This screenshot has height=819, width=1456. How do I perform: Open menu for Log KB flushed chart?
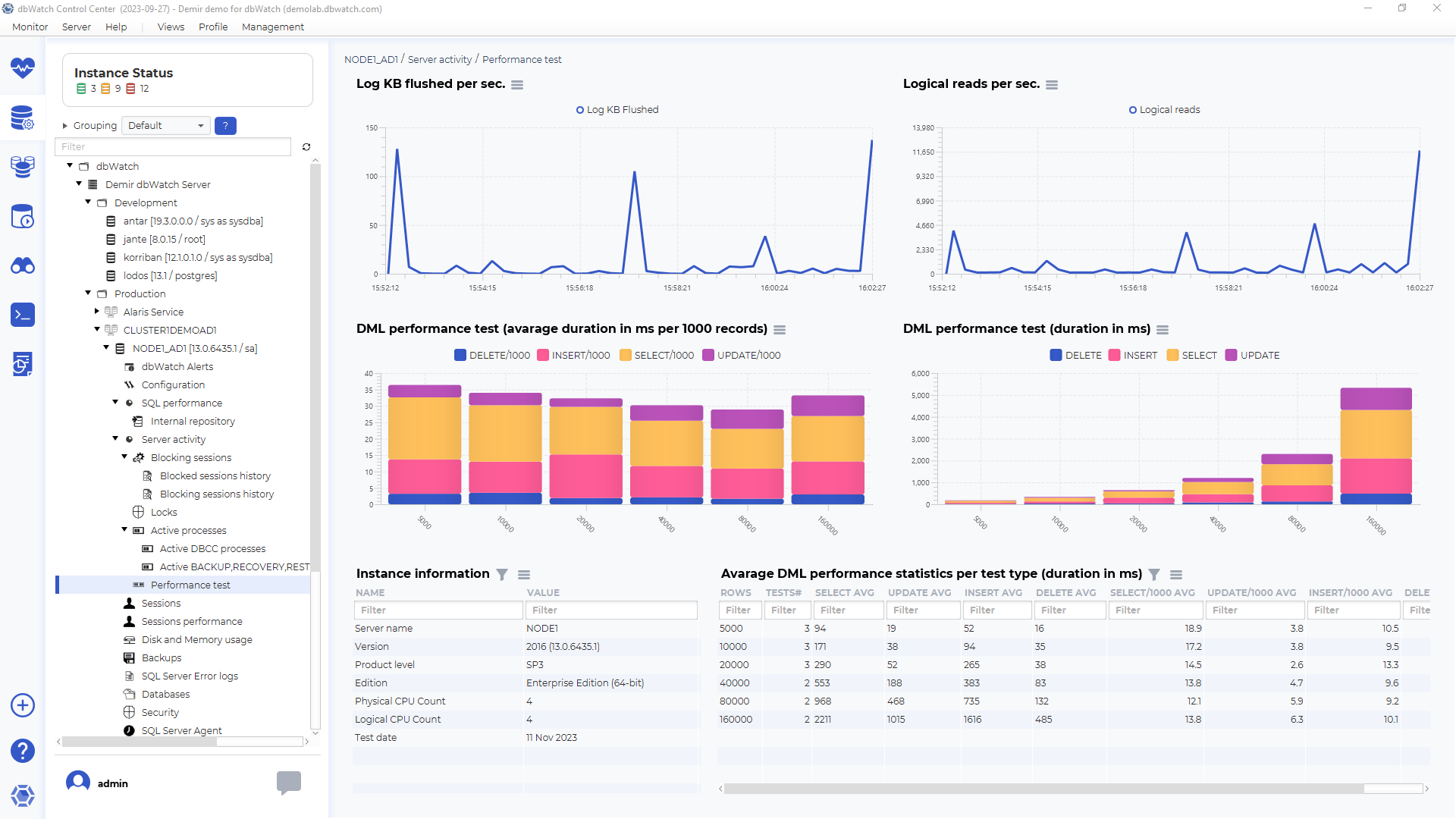tap(517, 85)
